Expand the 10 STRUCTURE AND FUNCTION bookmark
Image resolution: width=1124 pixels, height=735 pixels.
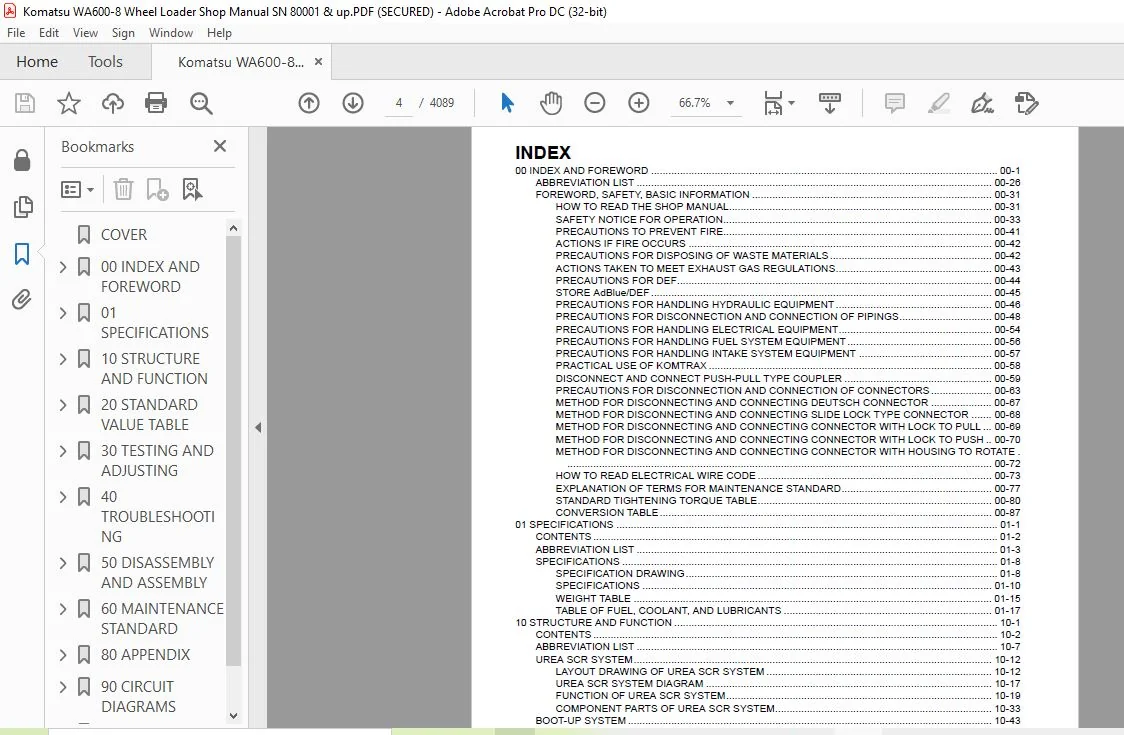(x=63, y=359)
